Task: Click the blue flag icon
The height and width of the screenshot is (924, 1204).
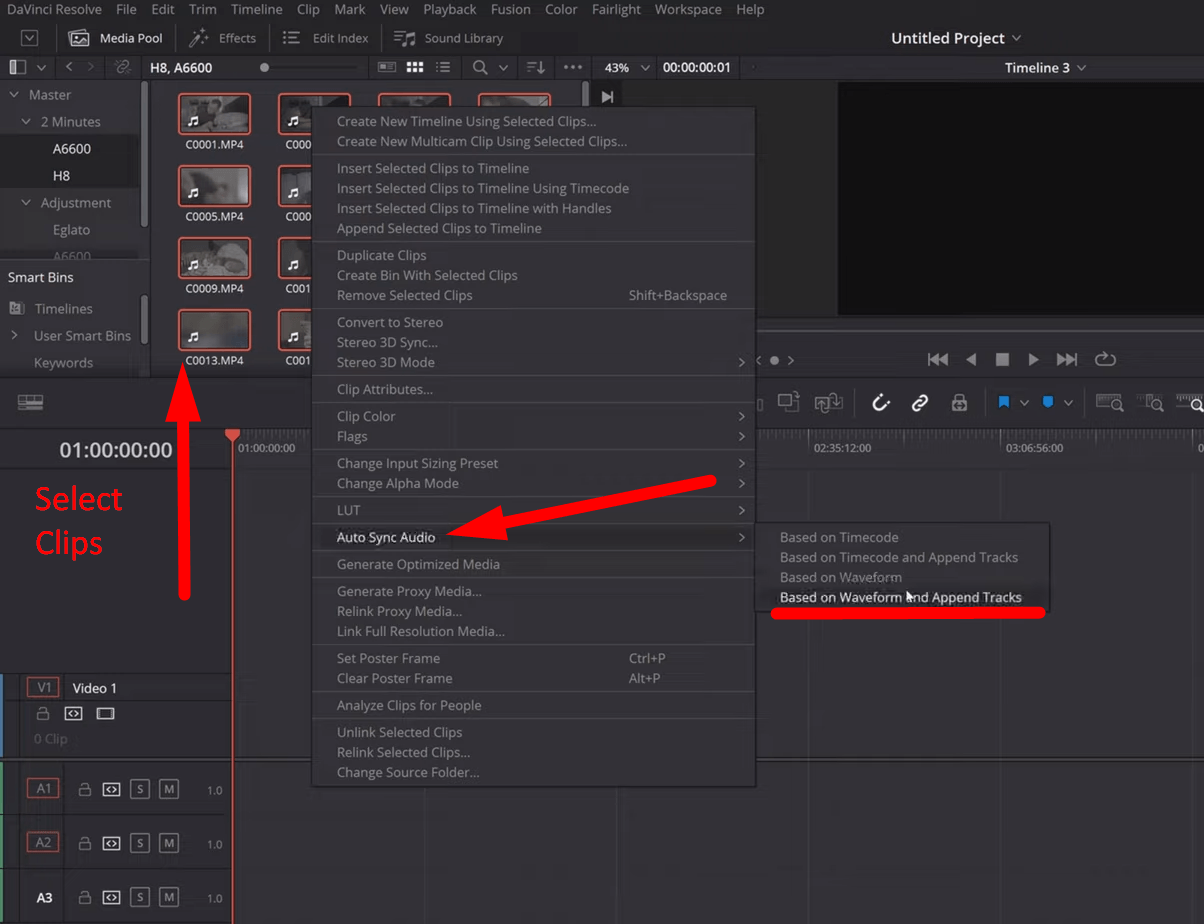Action: (1003, 402)
